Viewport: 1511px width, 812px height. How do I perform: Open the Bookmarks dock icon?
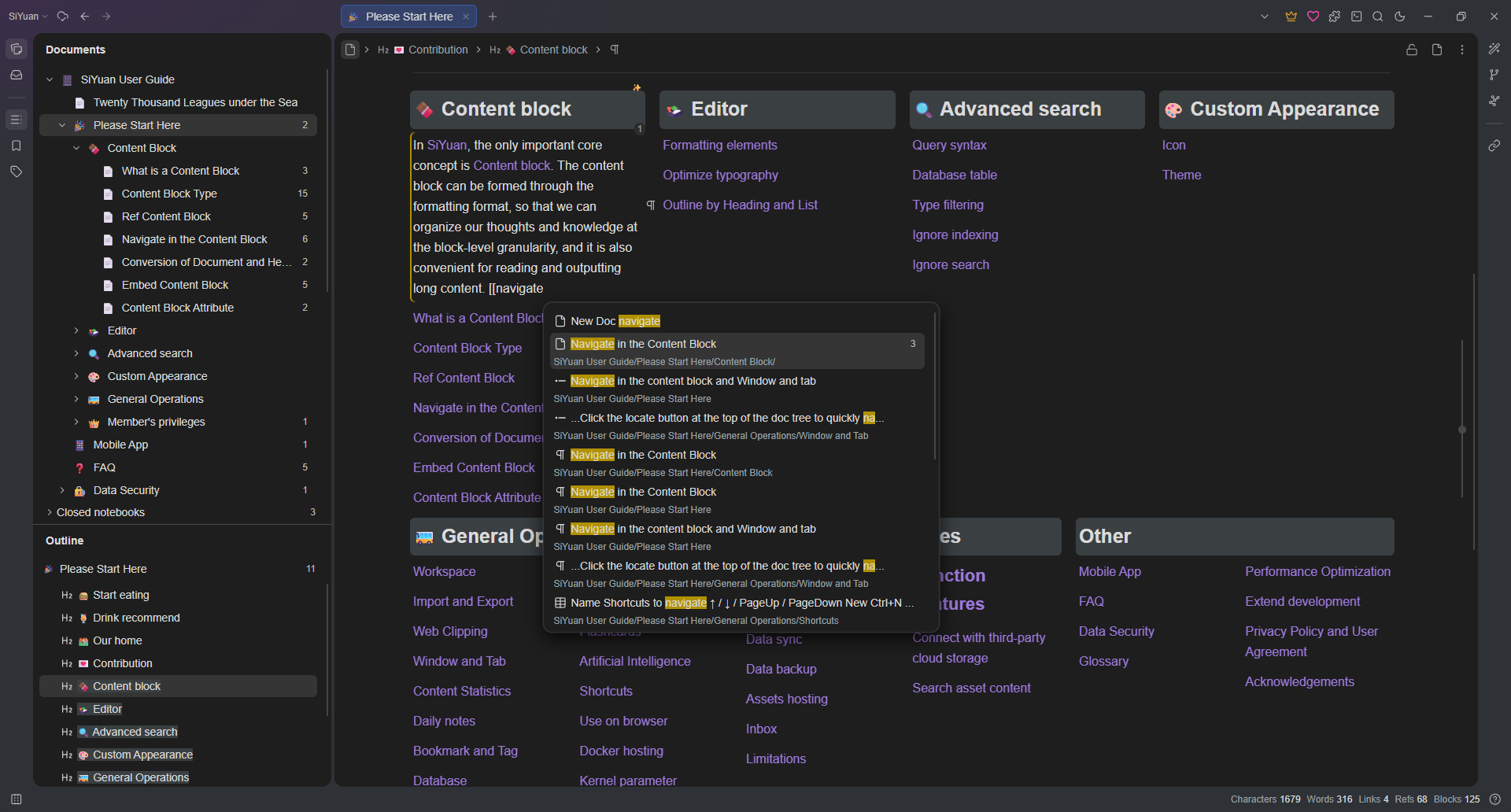tap(16, 146)
